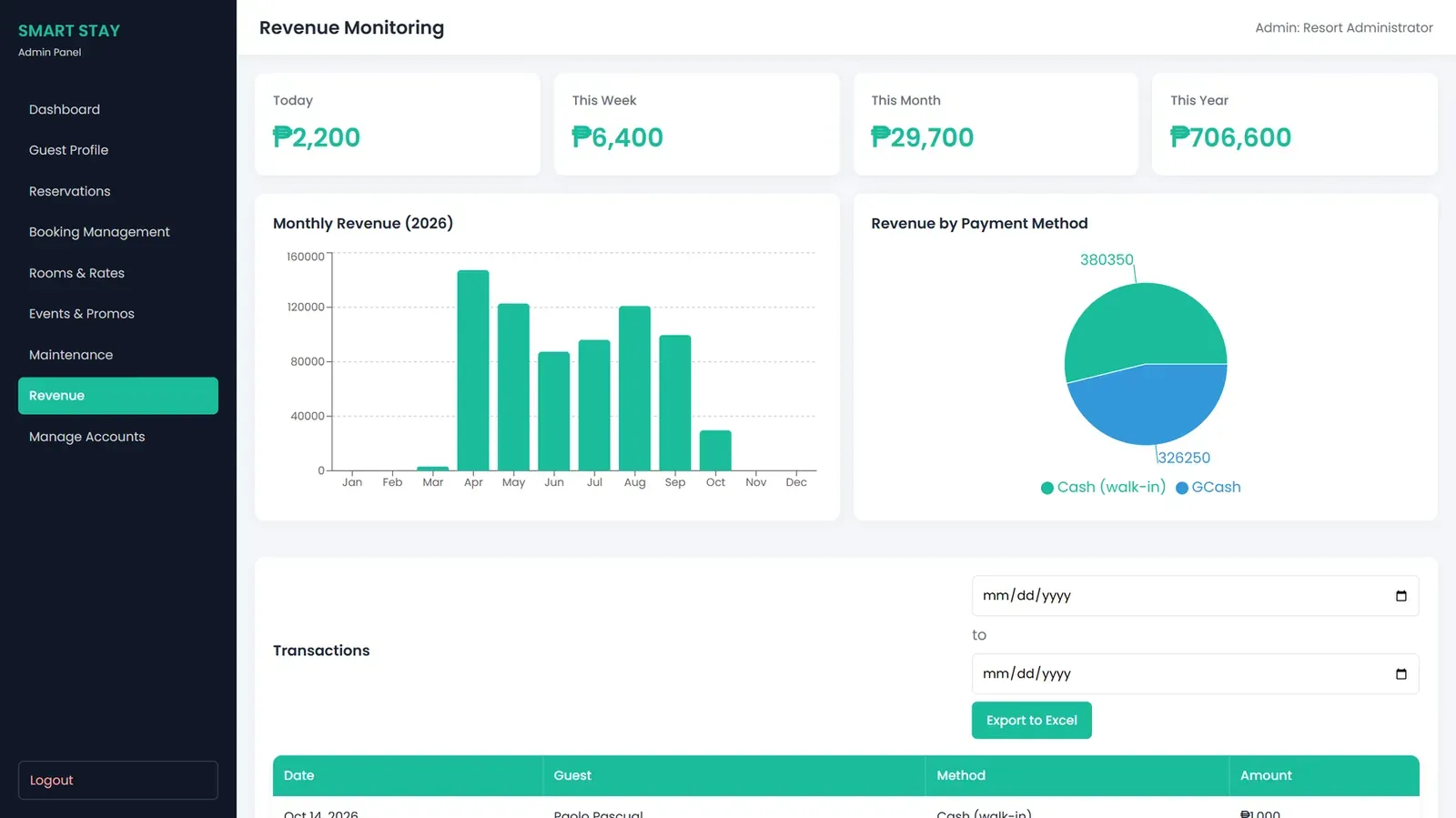Click the Amount column header
Image resolution: width=1456 pixels, height=818 pixels.
[x=1324, y=776]
